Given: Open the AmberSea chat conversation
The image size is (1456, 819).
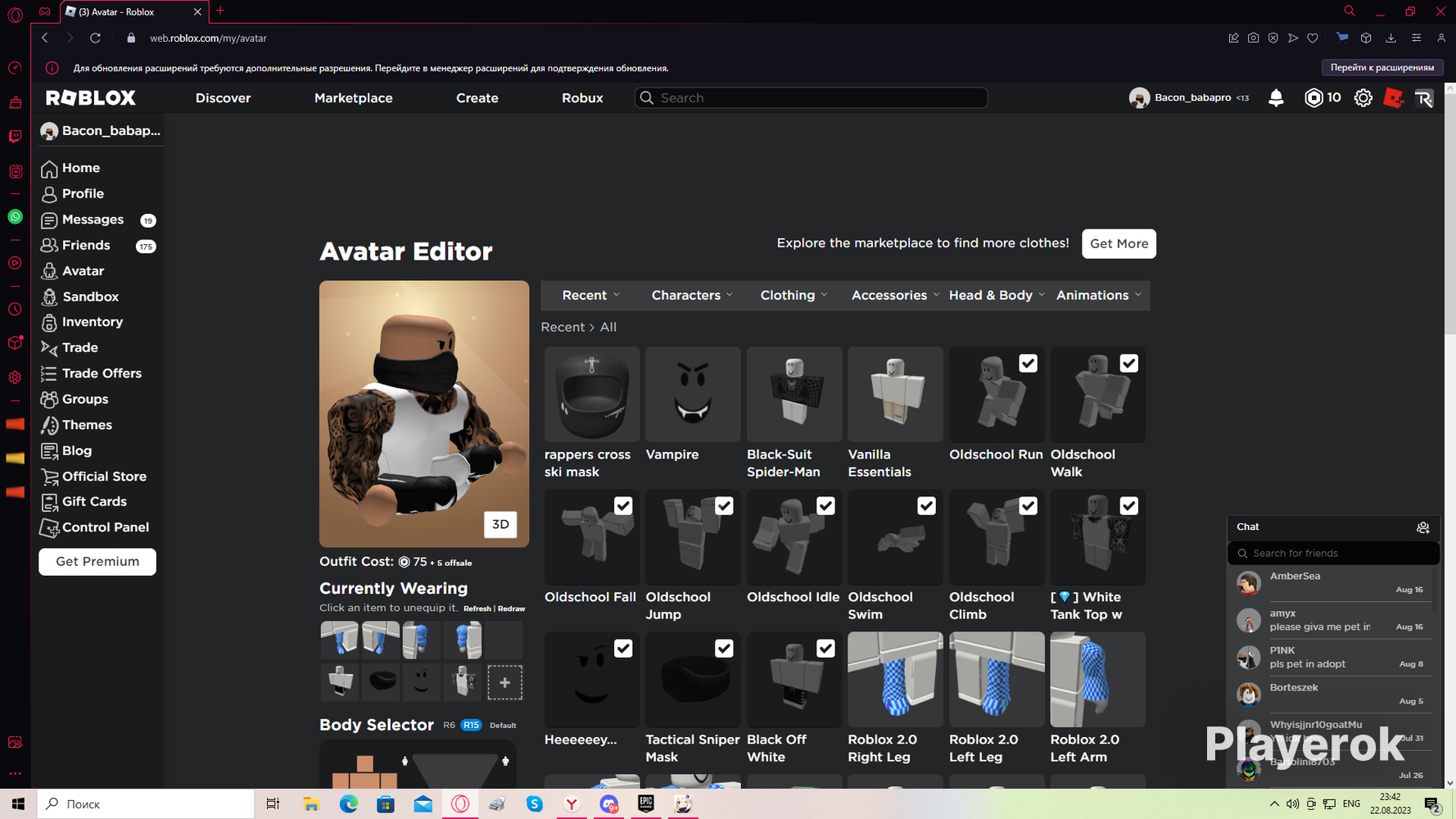Looking at the screenshot, I should [x=1332, y=583].
